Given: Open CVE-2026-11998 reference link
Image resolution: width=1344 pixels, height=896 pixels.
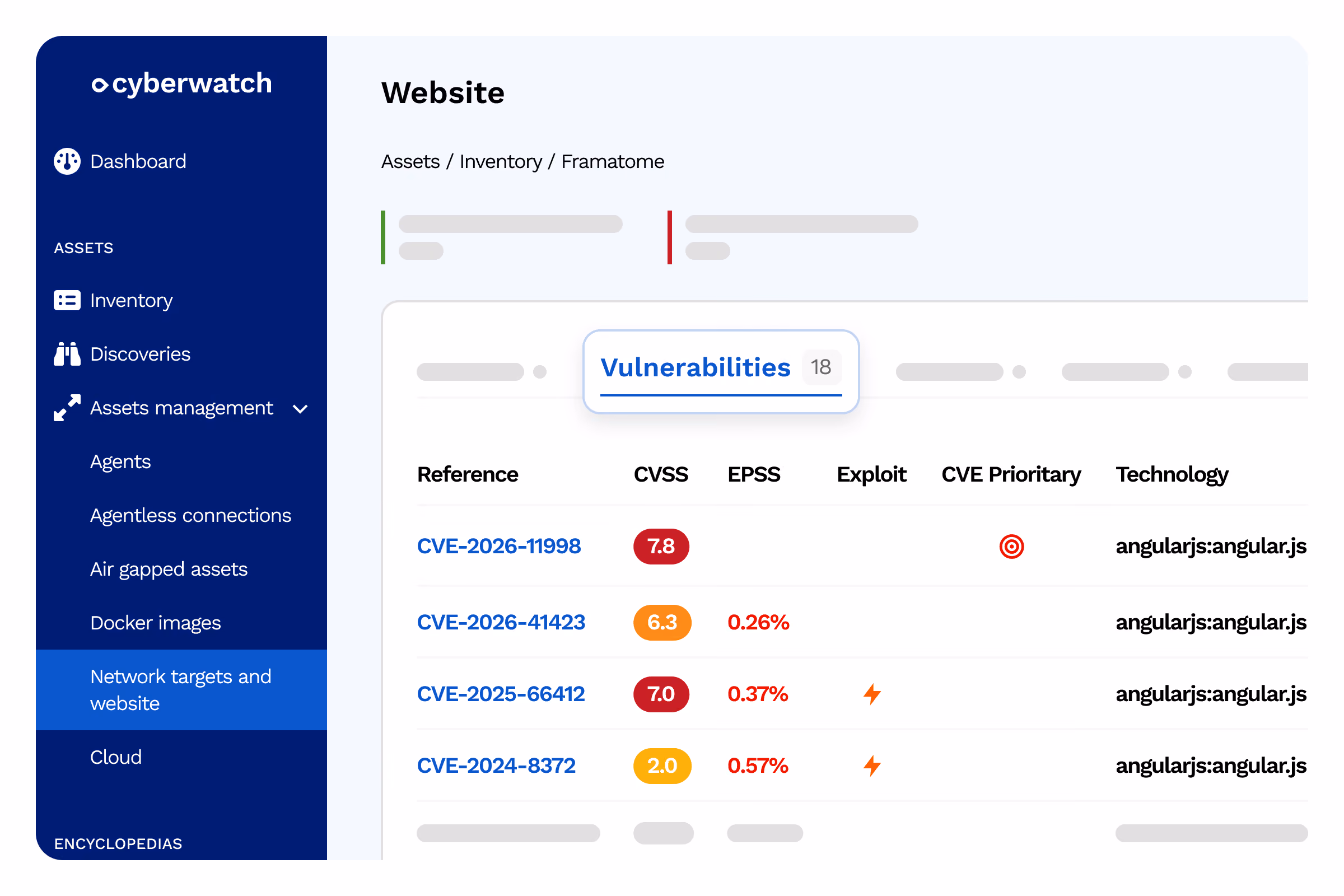Looking at the screenshot, I should coord(499,545).
